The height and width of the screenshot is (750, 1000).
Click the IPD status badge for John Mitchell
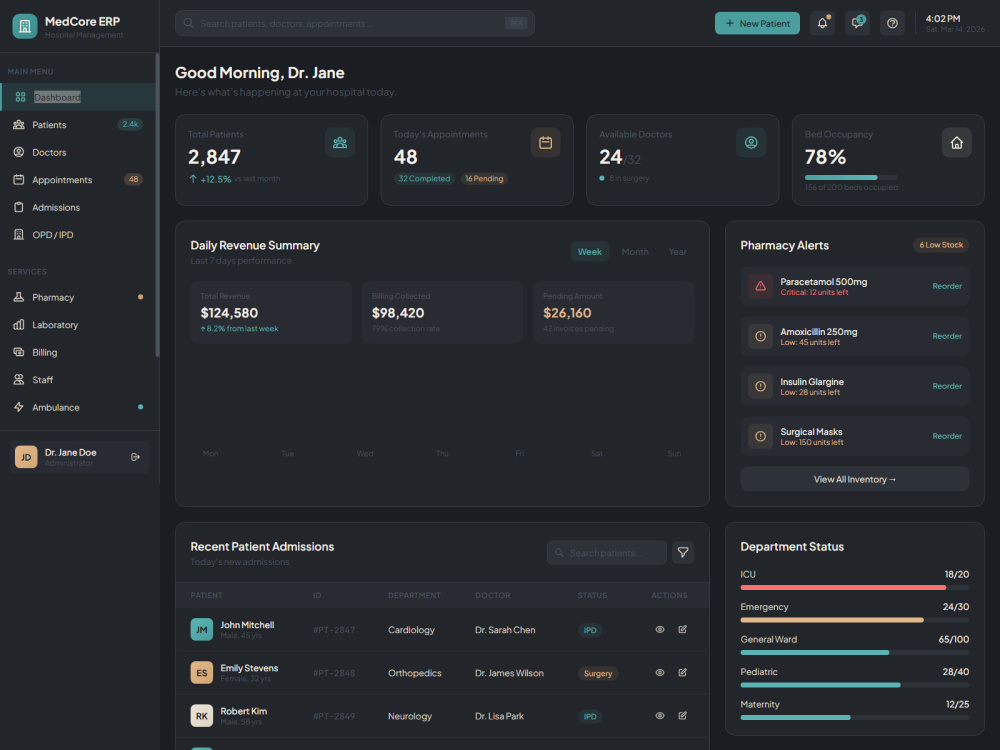coord(590,630)
